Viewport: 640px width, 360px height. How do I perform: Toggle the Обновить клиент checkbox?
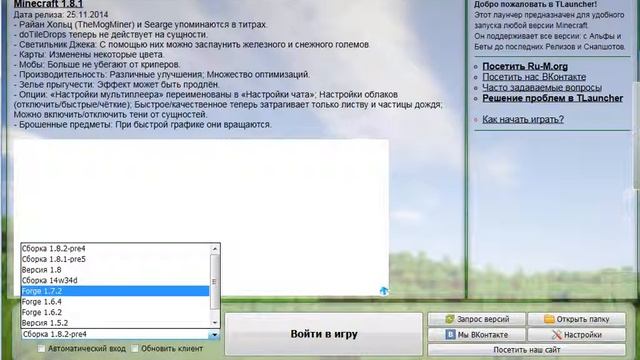(134, 349)
